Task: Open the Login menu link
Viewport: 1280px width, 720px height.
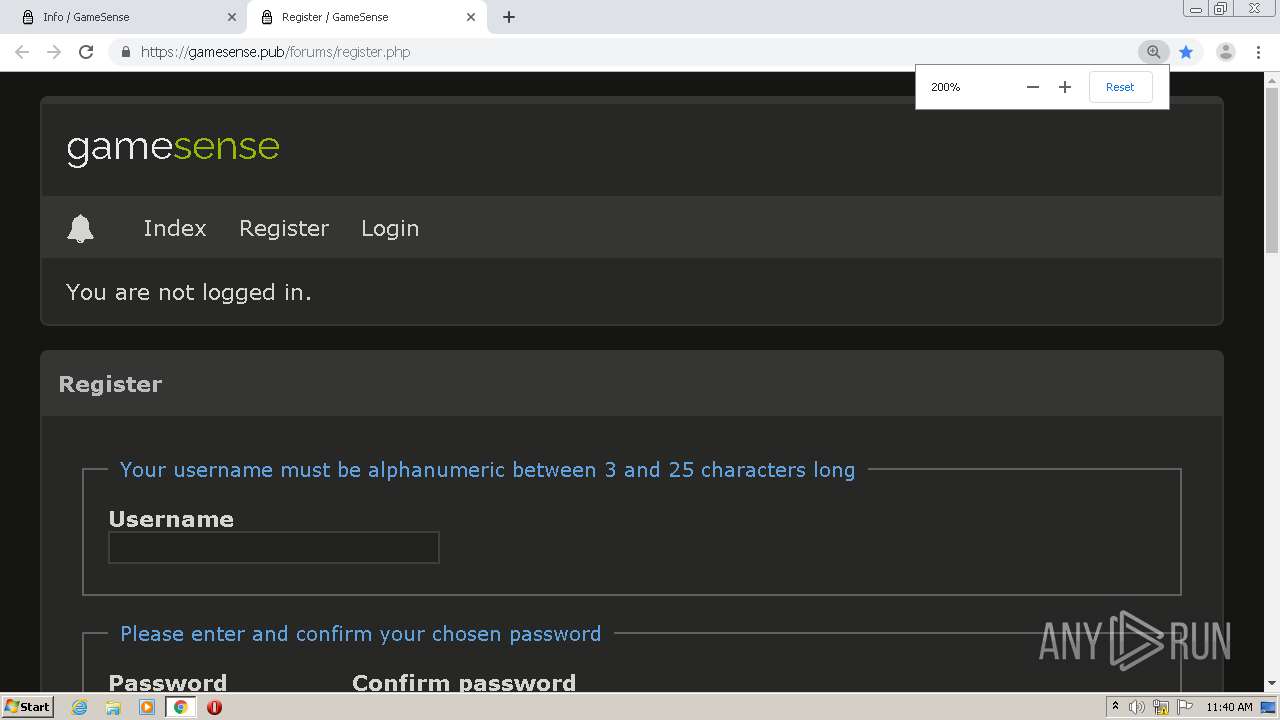Action: 390,228
